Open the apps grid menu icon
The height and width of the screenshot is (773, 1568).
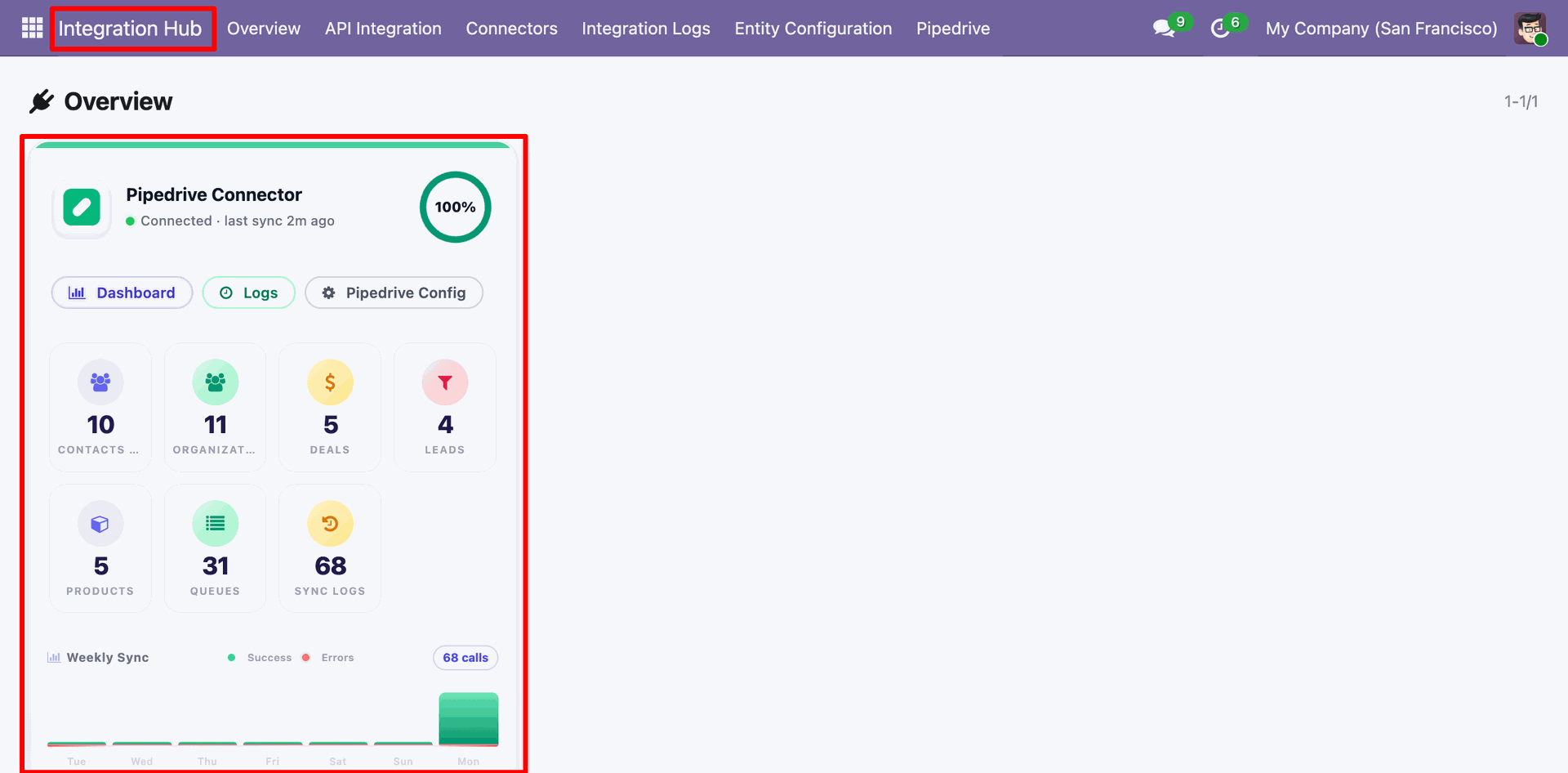click(32, 29)
